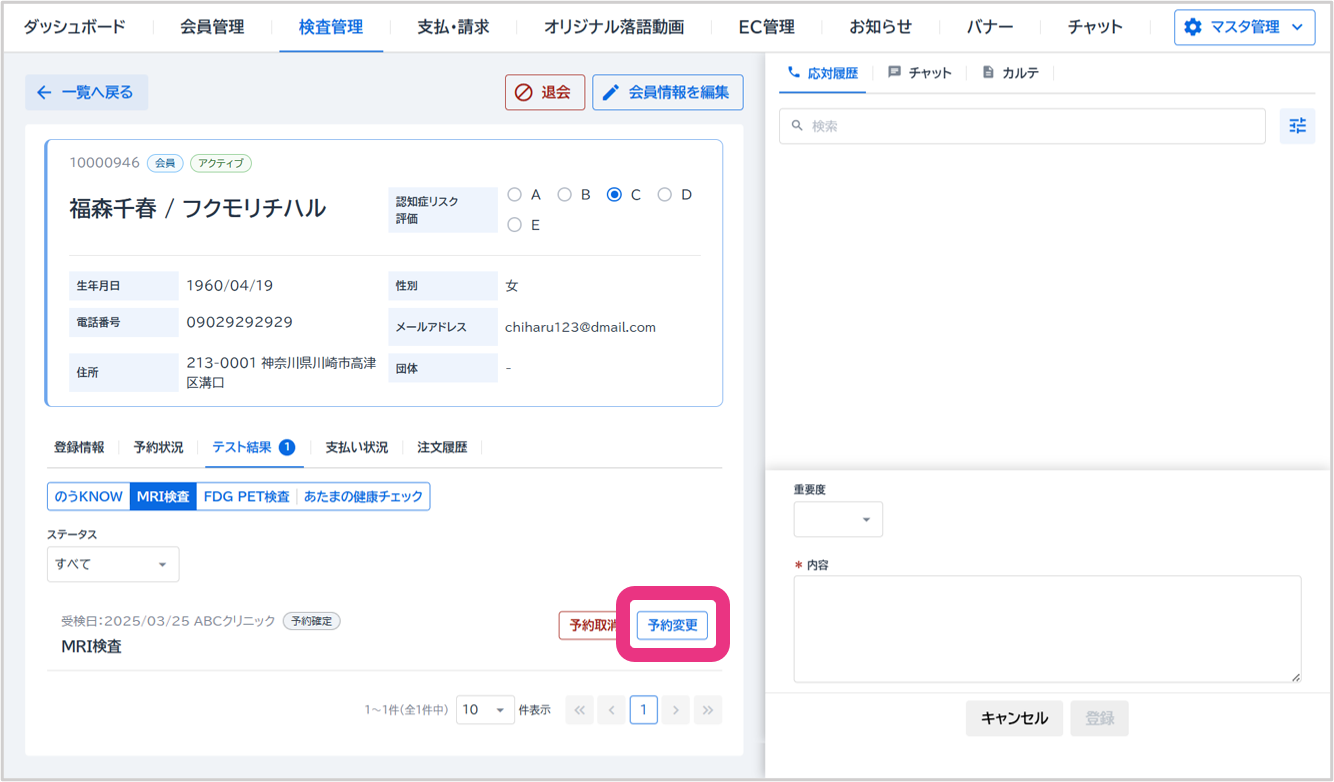Image resolution: width=1334 pixels, height=782 pixels.
Task: Jump to last page double-arrow
Action: click(707, 710)
